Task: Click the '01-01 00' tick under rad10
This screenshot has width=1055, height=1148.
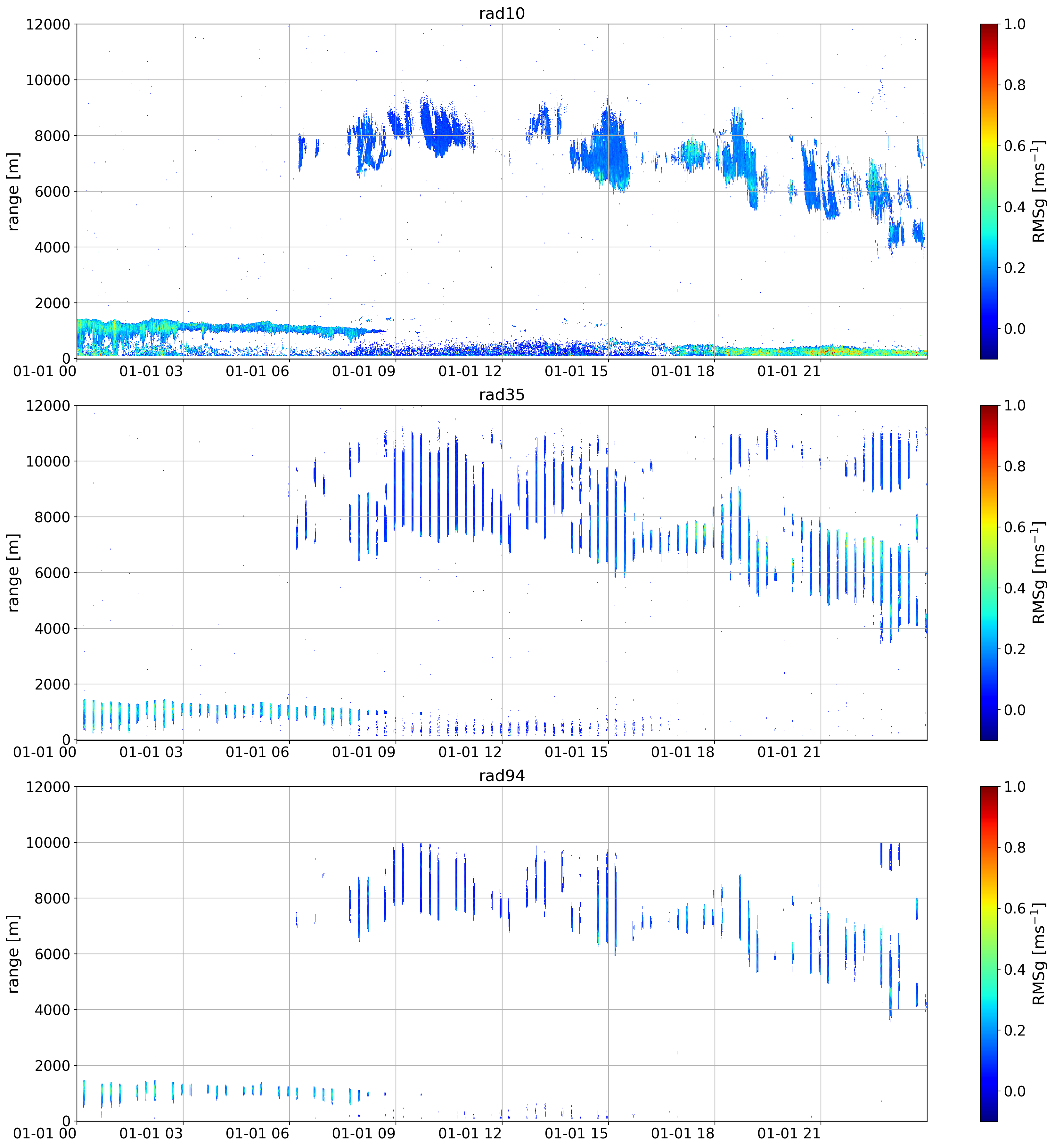Action: (x=45, y=371)
